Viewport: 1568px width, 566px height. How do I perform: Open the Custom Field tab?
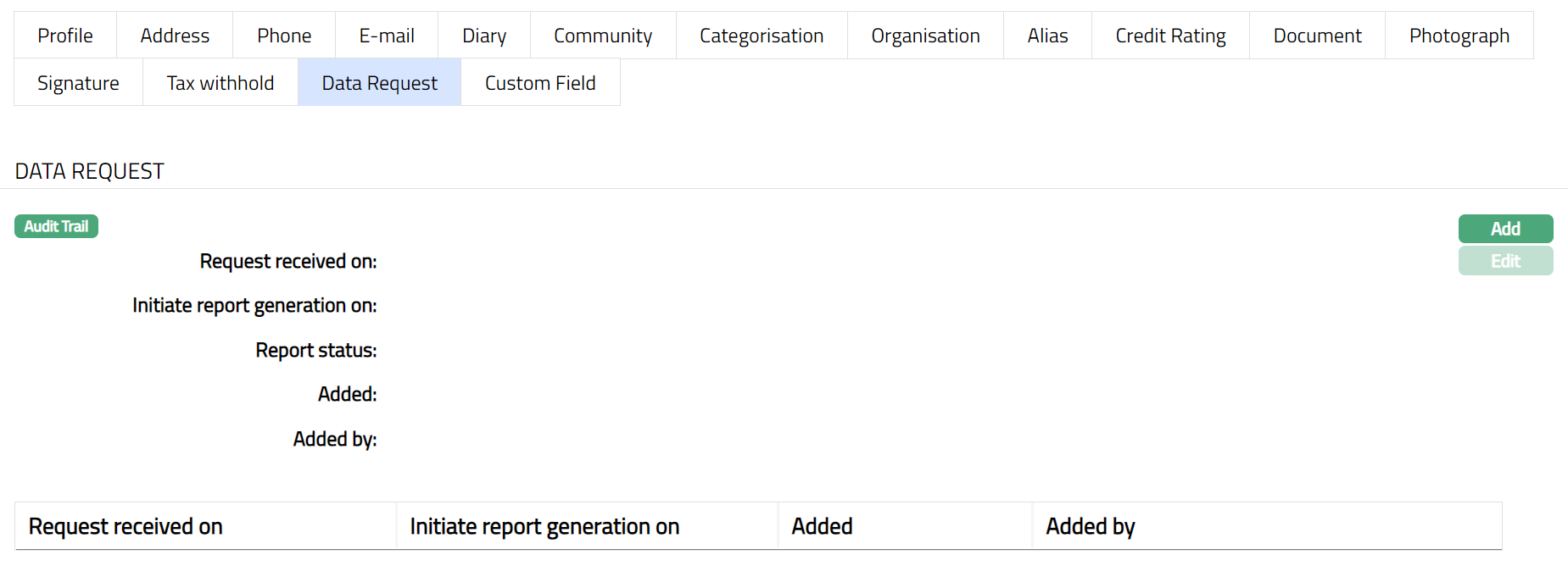tap(540, 83)
